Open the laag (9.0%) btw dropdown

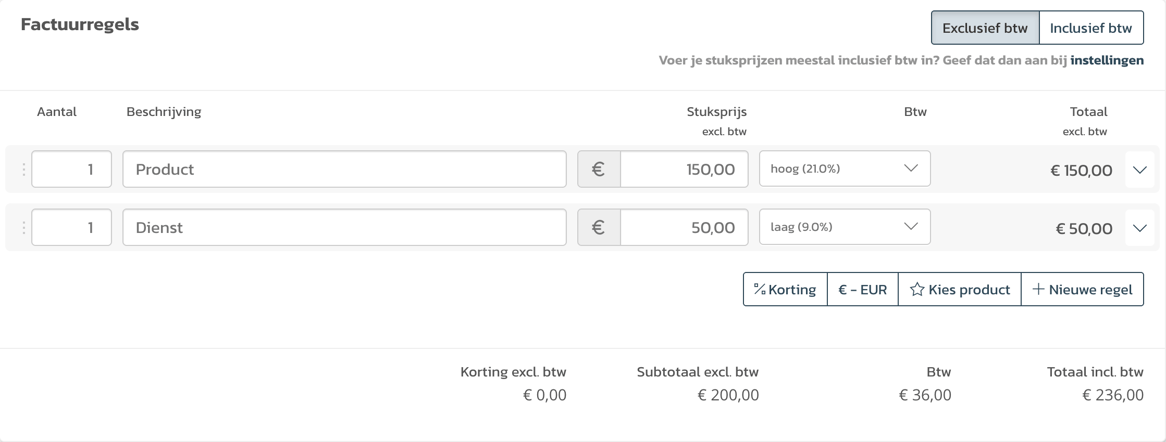[x=845, y=227]
